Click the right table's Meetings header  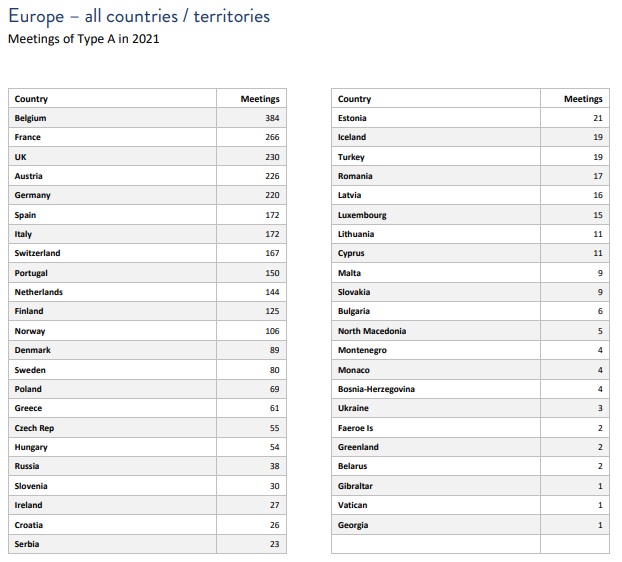pos(583,99)
